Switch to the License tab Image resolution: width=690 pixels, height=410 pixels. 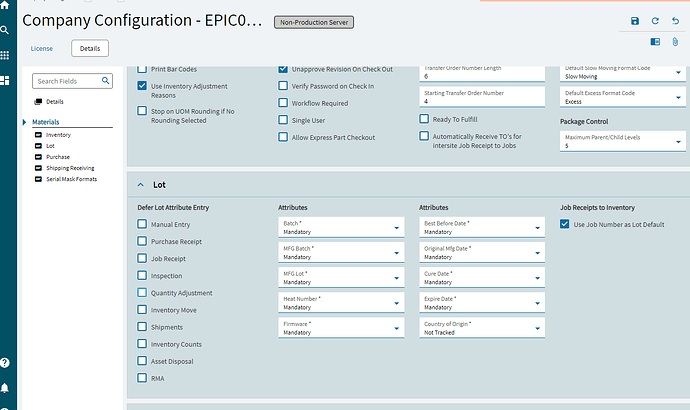pyautogui.click(x=42, y=48)
